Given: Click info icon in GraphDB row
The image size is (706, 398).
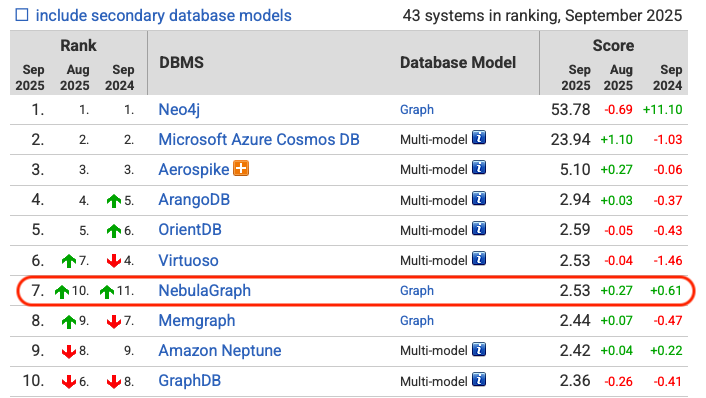Looking at the screenshot, I should [x=479, y=379].
